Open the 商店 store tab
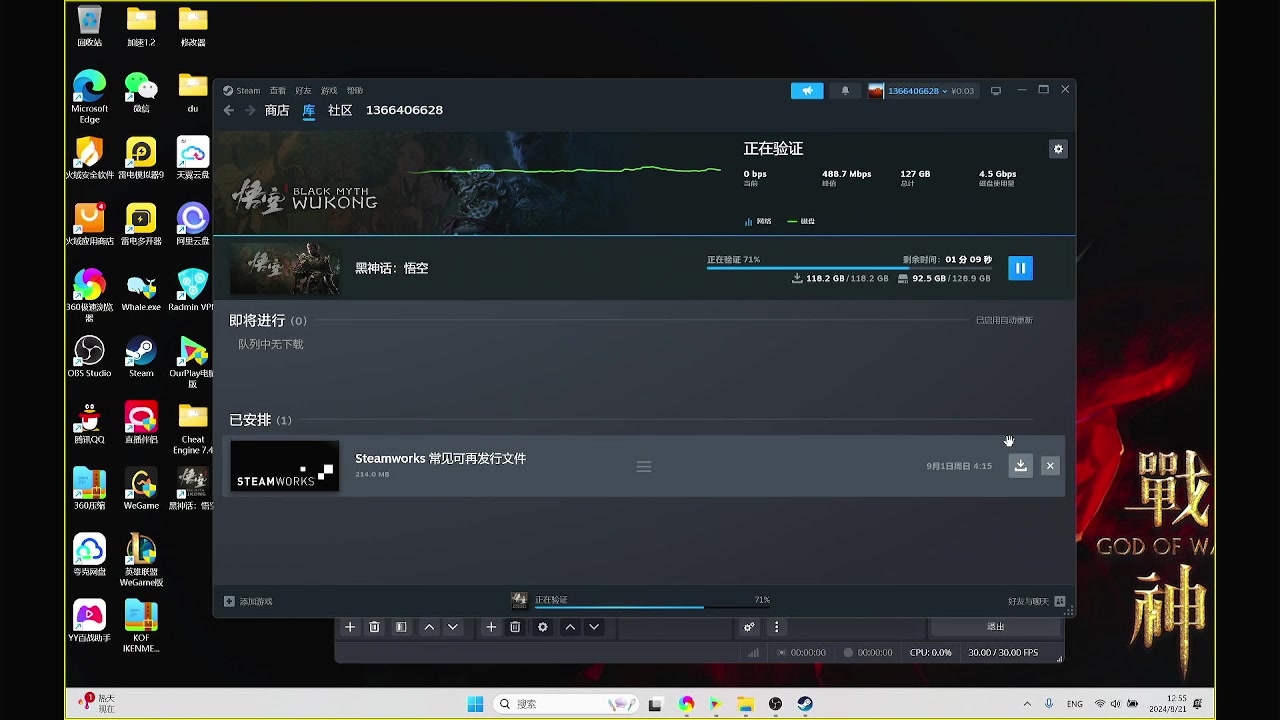 click(x=277, y=110)
